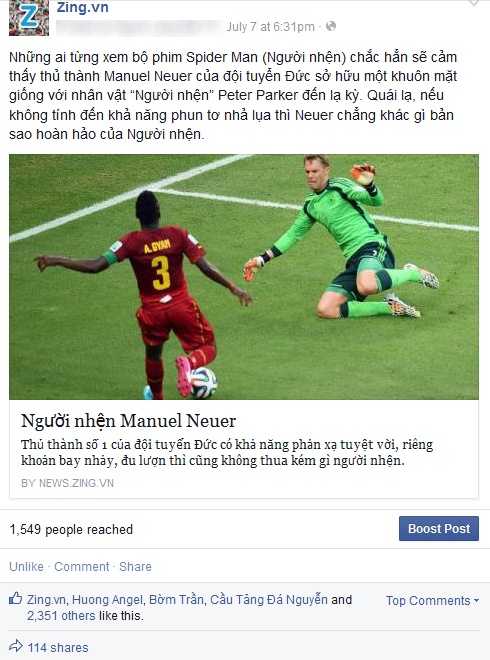
Task: Show the 2,351 others who liked this
Action: (61, 615)
